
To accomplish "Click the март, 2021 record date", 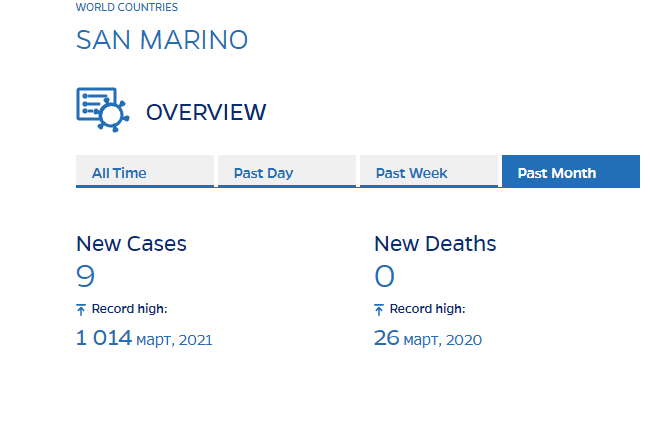I will point(175,340).
